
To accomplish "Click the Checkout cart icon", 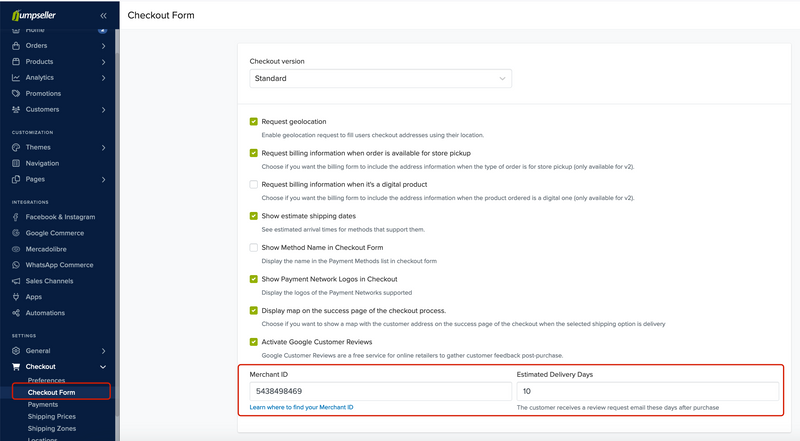I will coord(16,366).
